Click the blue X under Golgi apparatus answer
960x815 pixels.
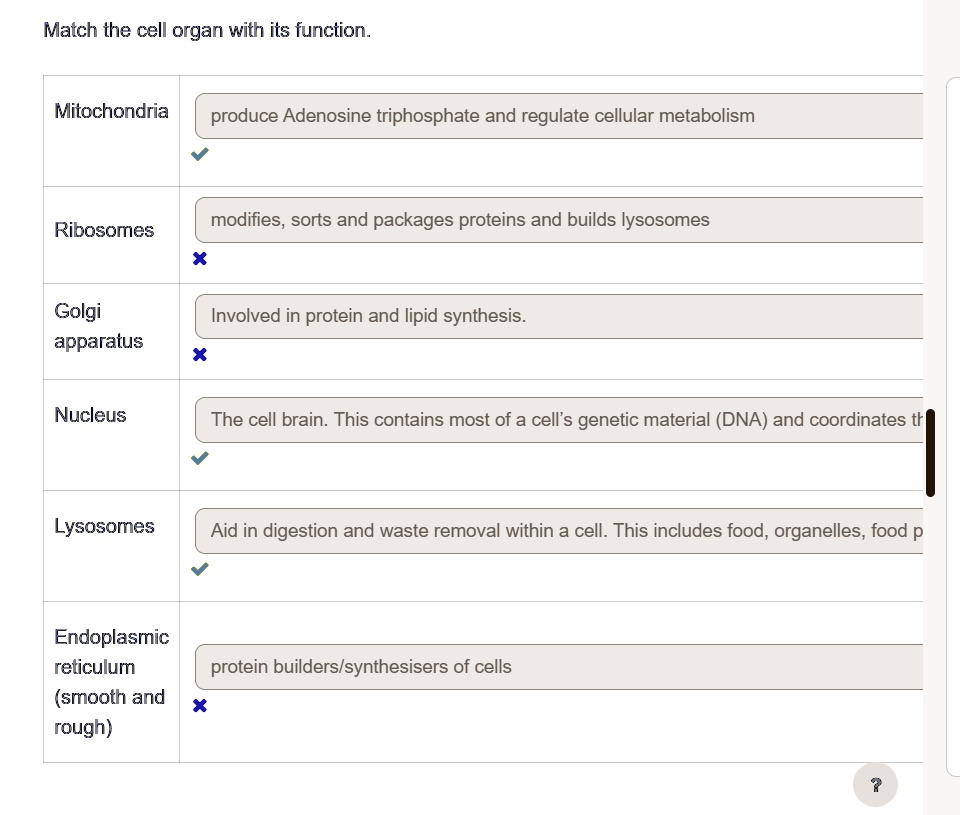pos(199,354)
